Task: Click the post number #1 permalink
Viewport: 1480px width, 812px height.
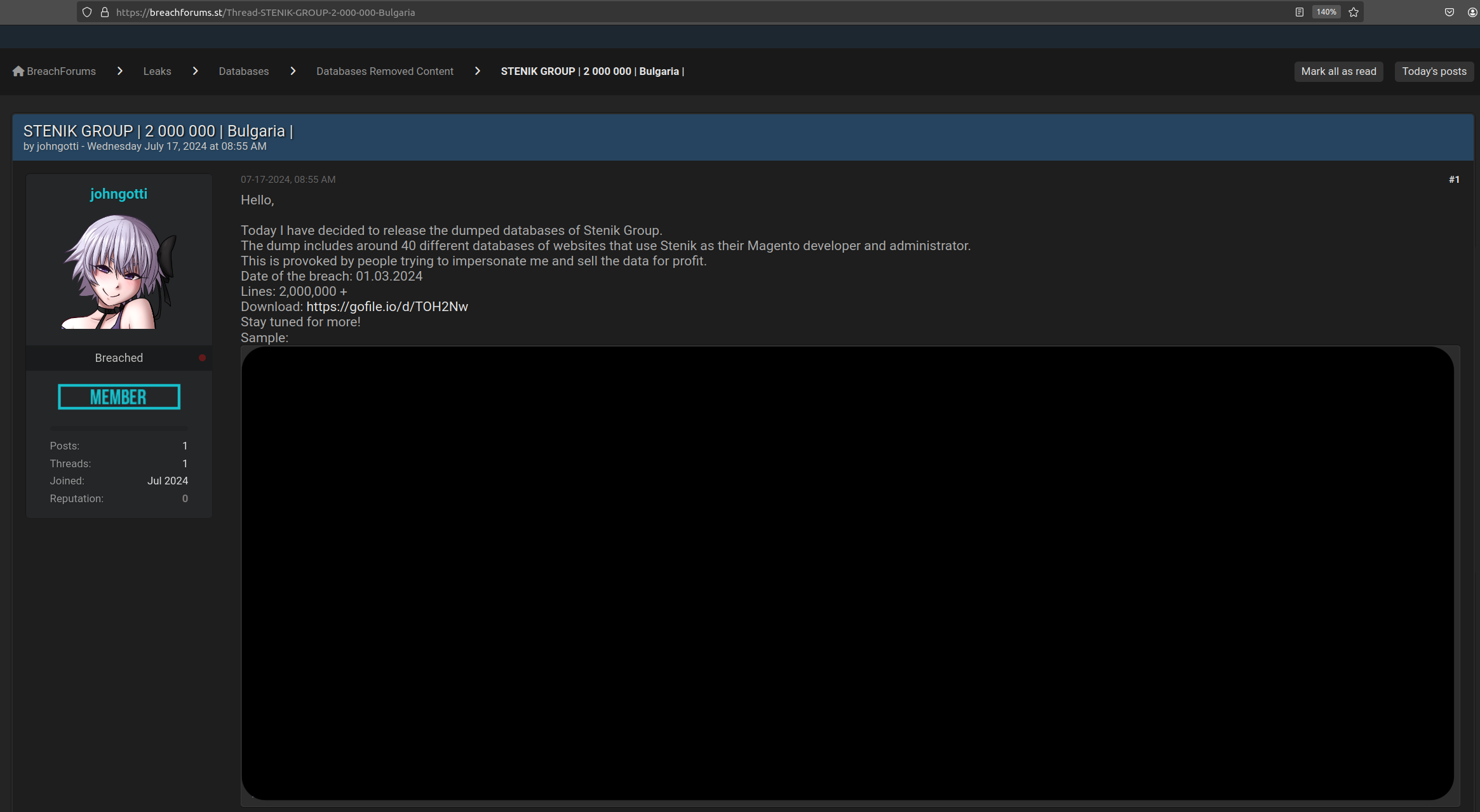Action: coord(1454,180)
